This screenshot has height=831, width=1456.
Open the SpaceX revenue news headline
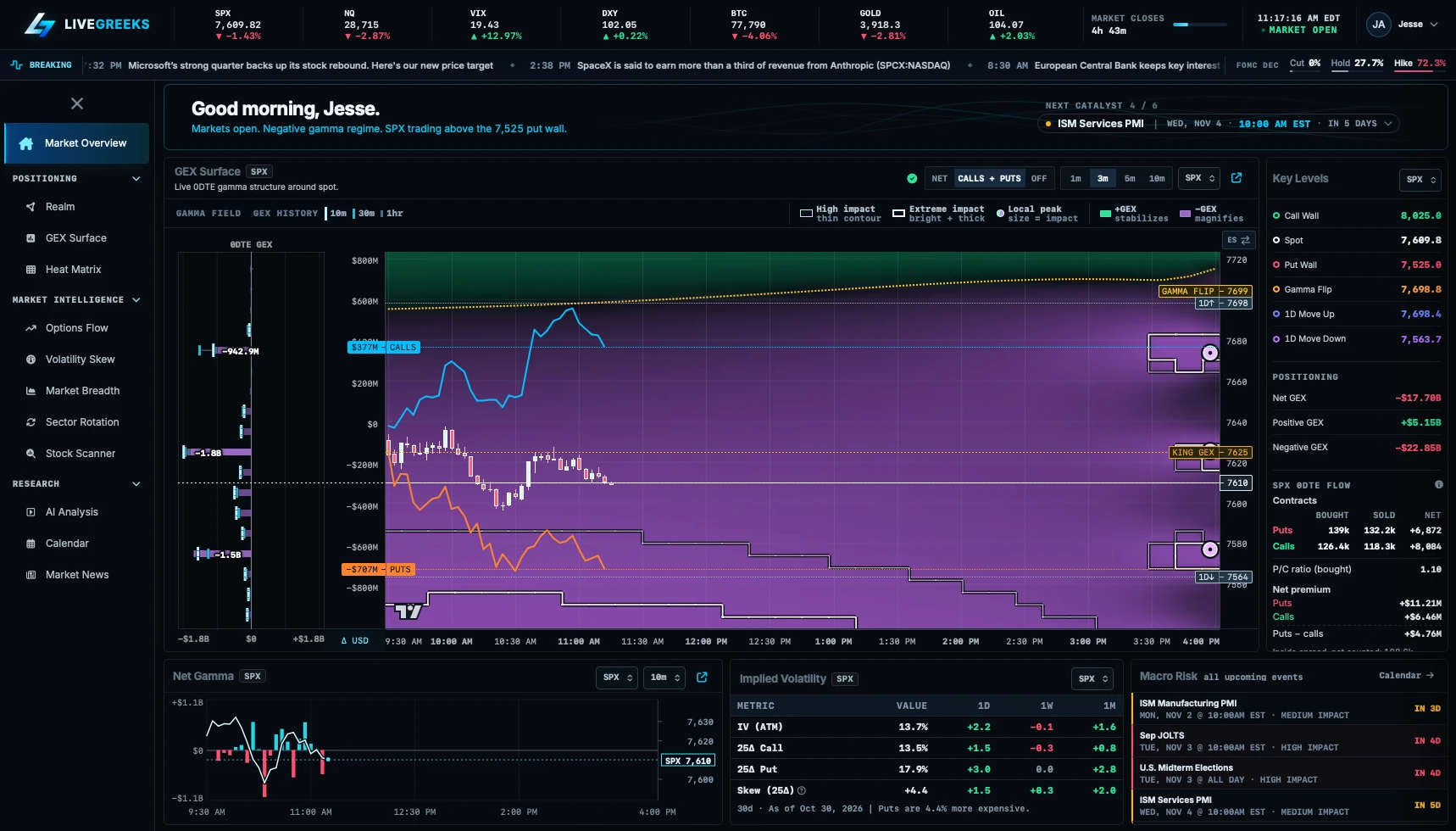(764, 65)
